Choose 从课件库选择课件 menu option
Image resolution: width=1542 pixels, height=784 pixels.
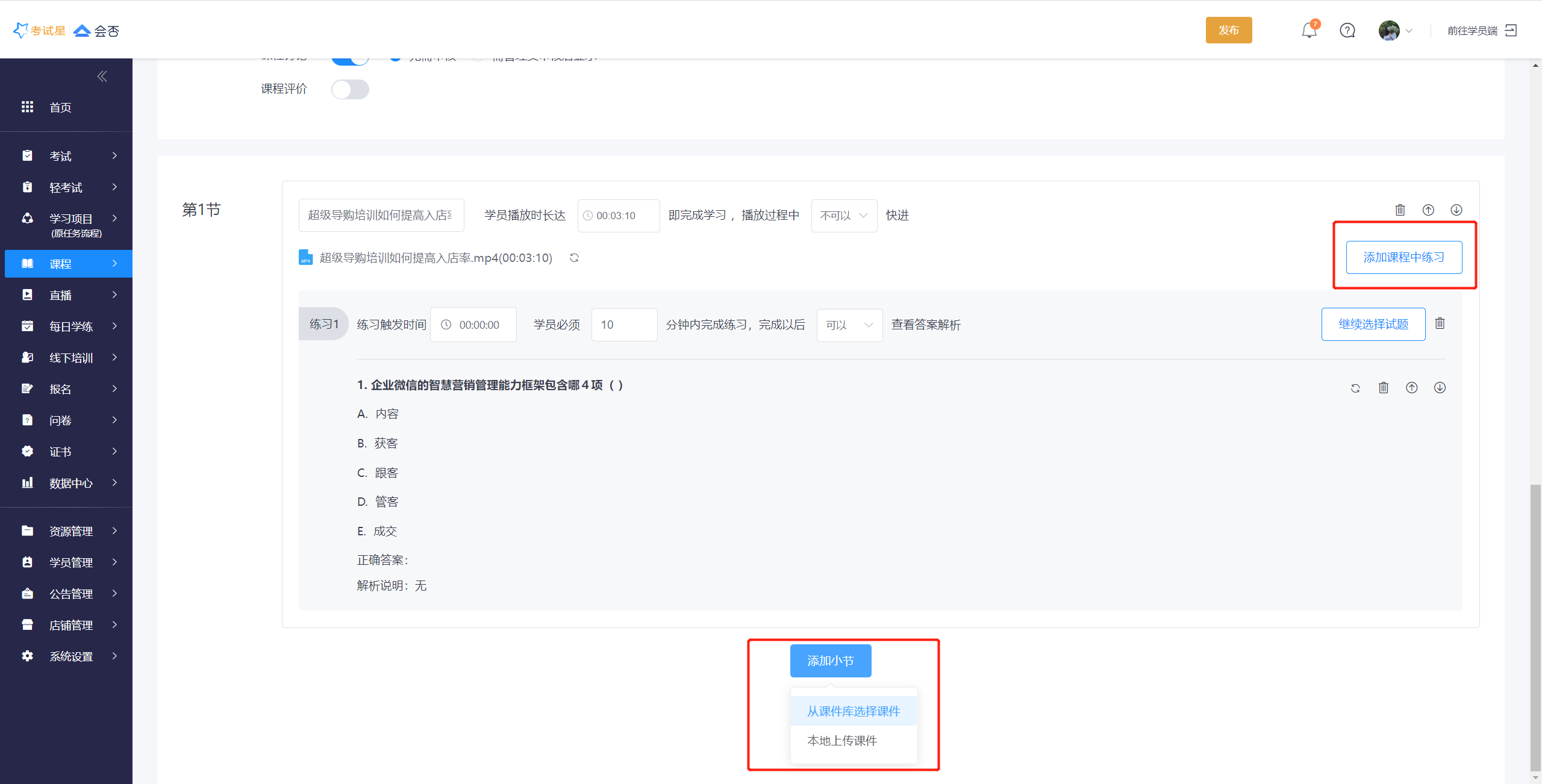coord(854,711)
